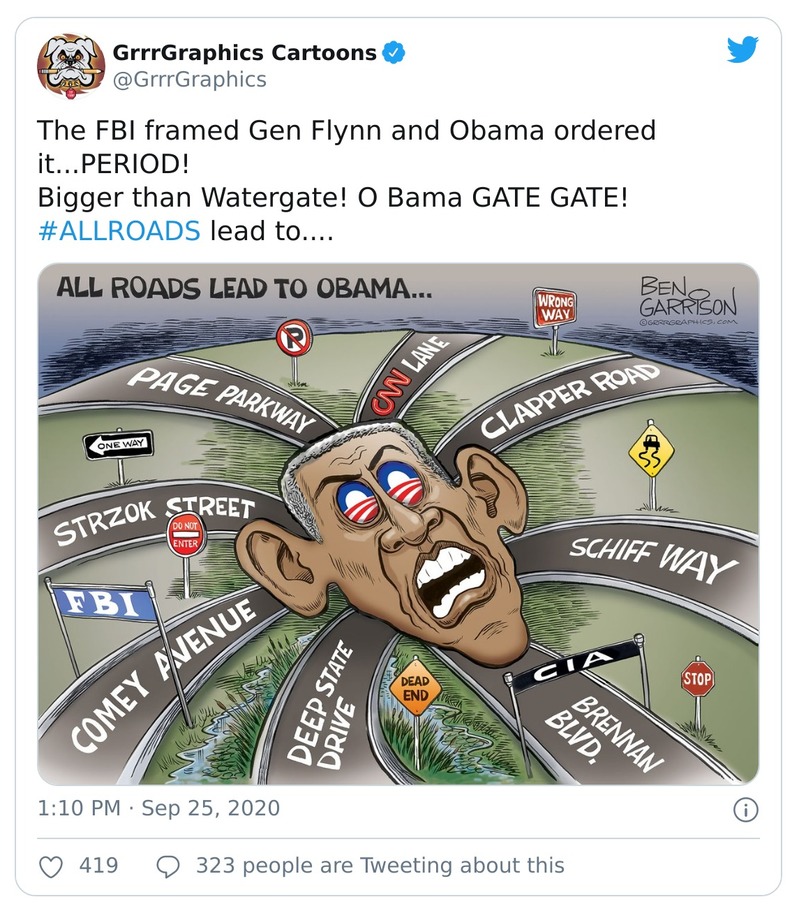Click the reply speech bubble icon
The image size is (799, 911).
tap(169, 865)
